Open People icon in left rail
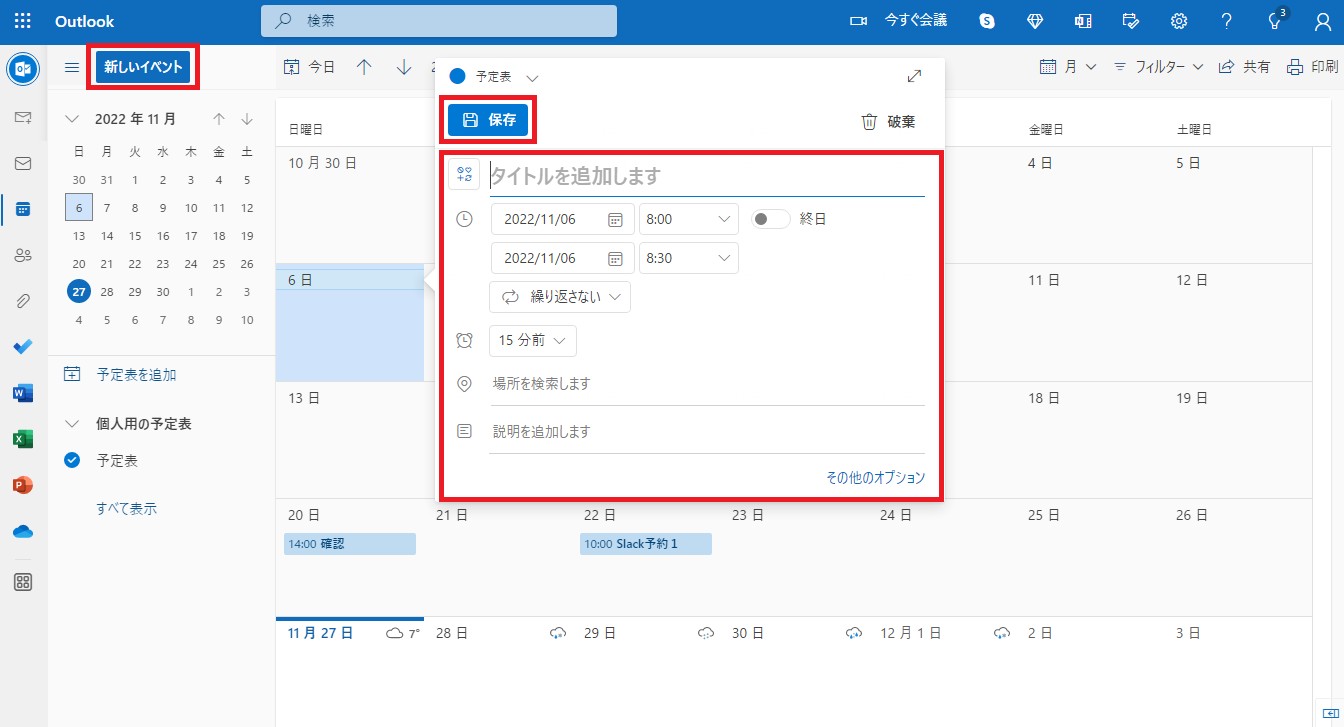The image size is (1344, 727). (23, 255)
